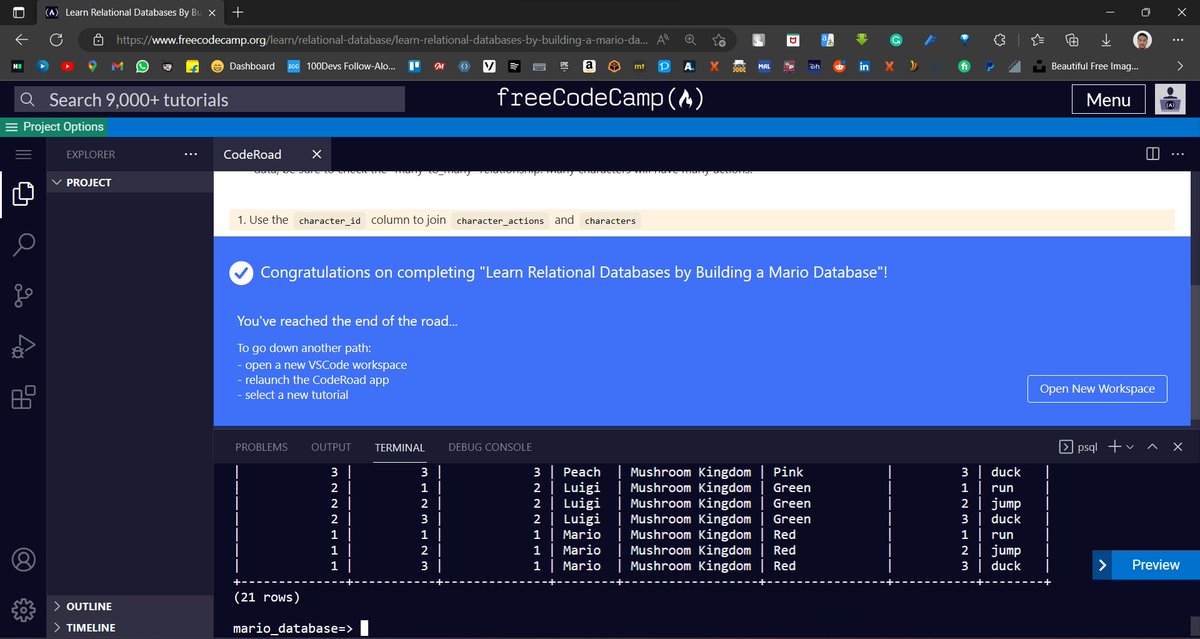Open the Gmail bookmark
The width and height of the screenshot is (1200, 639).
(117, 66)
